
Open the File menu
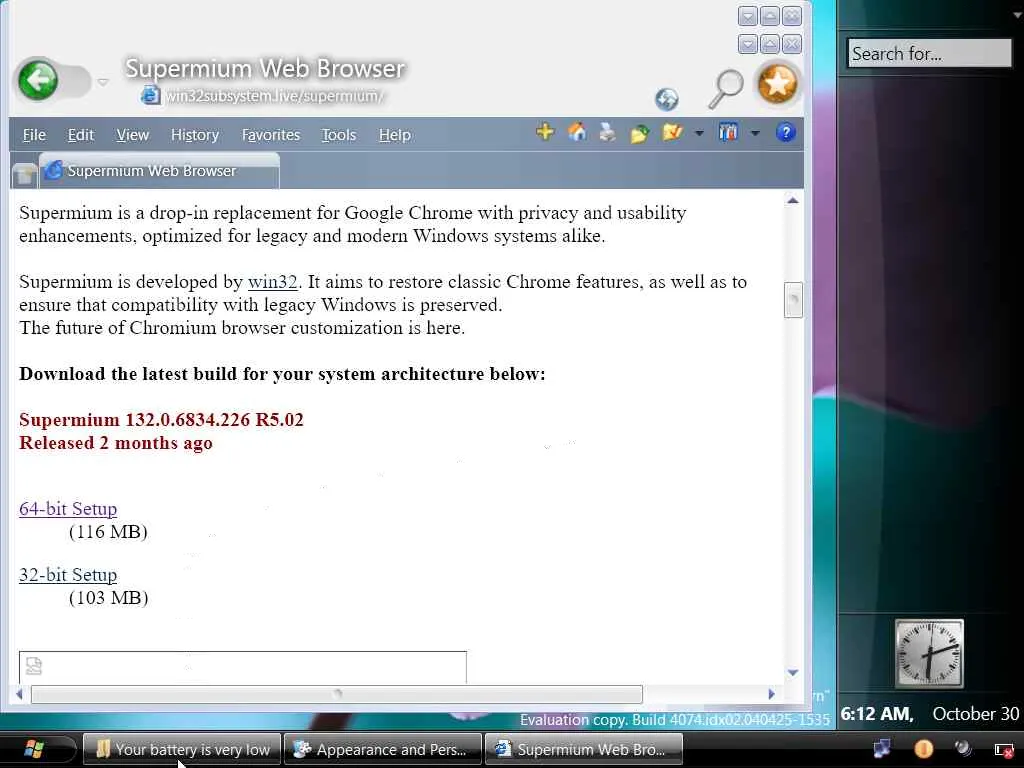tap(34, 135)
